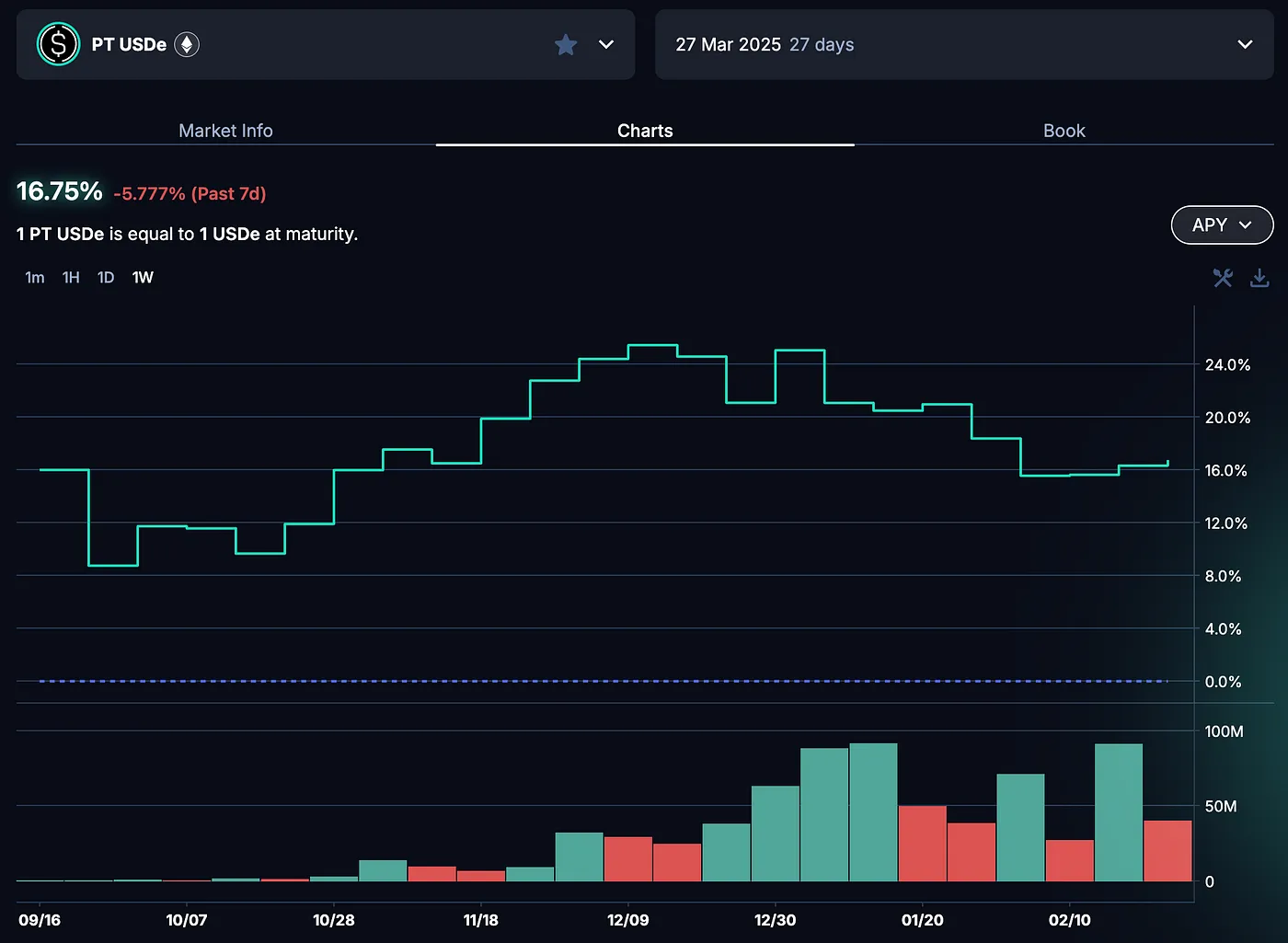Viewport: 1288px width, 943px height.
Task: Click the Ethereum network badge icon
Action: pos(187,44)
